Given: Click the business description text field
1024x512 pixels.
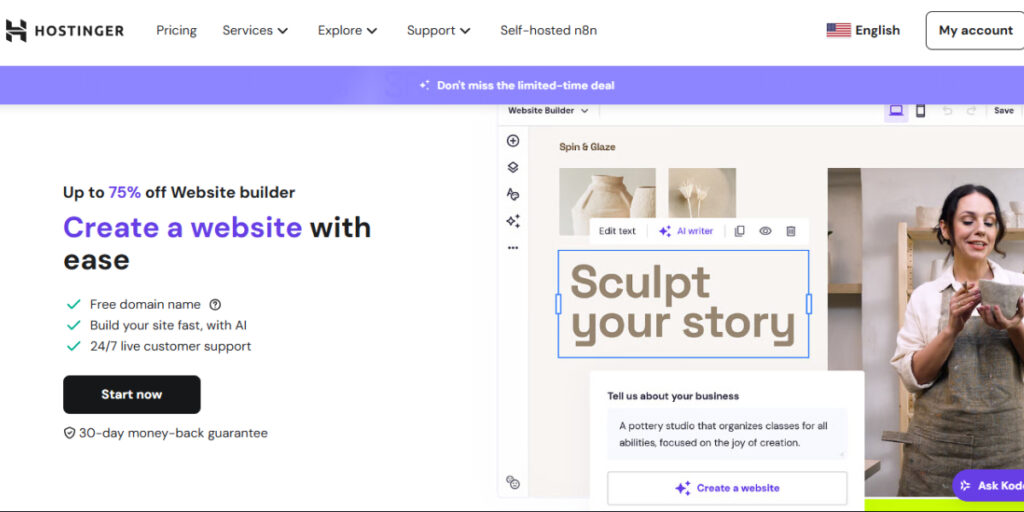Looking at the screenshot, I should 726,434.
